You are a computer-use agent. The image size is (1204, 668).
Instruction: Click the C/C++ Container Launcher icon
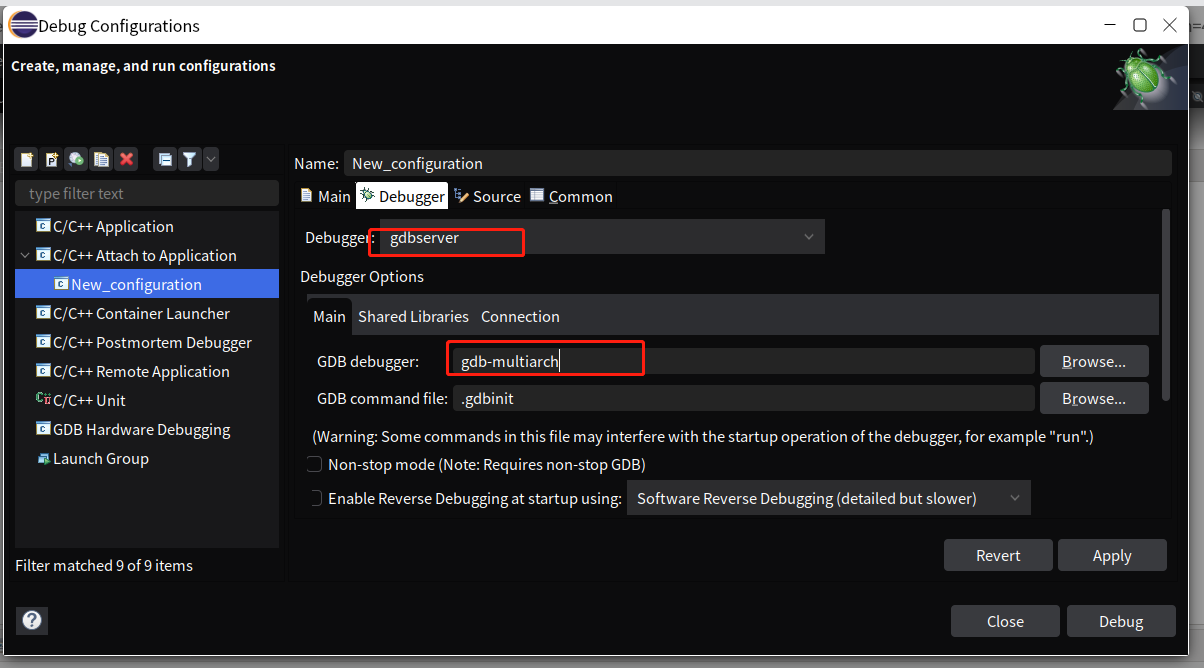(43, 313)
